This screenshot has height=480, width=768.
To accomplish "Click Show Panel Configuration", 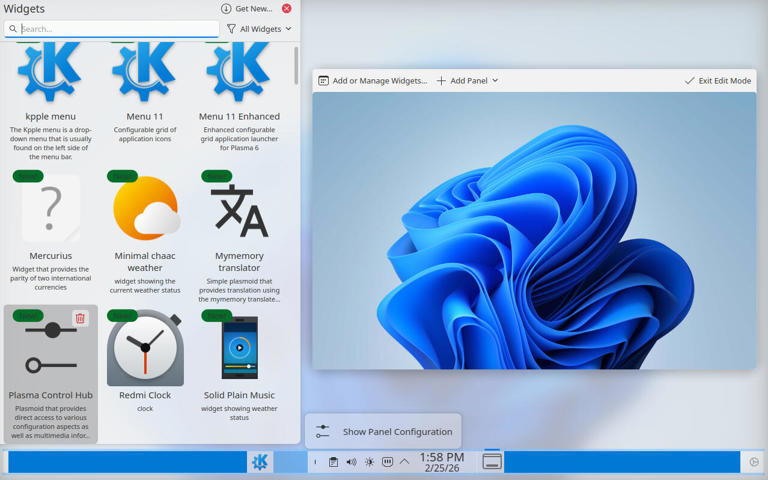I will [384, 432].
